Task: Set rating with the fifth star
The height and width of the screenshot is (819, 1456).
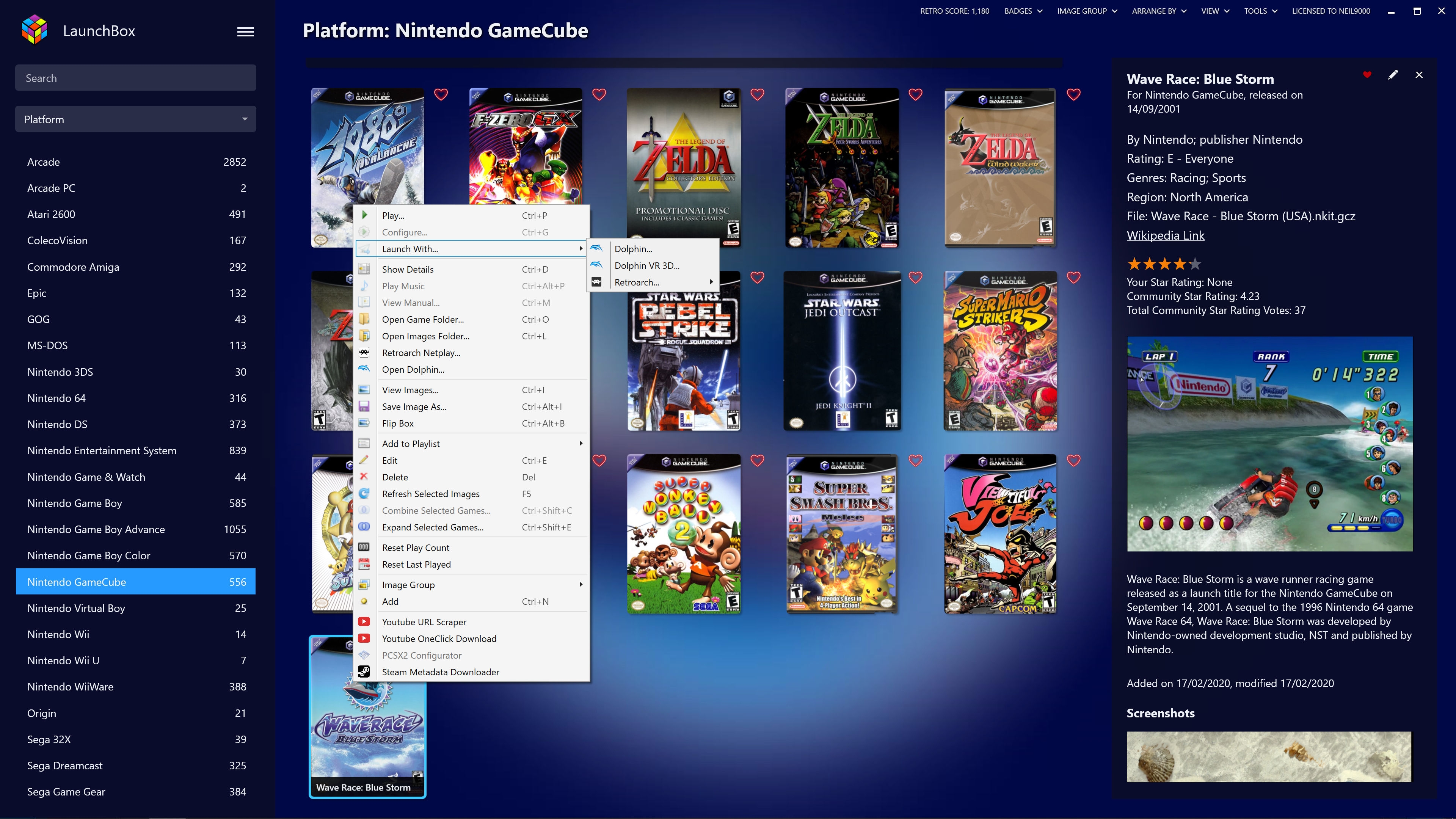Action: [1194, 264]
